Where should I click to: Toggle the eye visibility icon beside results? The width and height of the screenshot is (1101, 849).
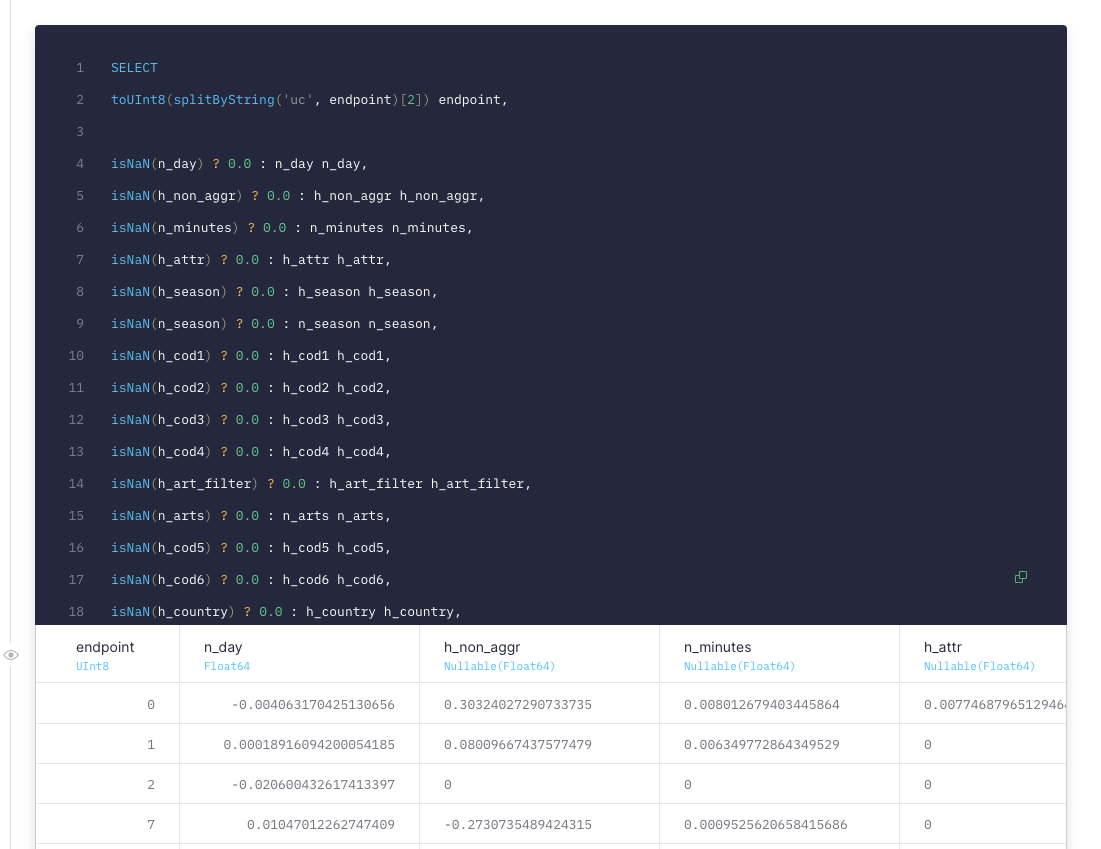(x=11, y=655)
